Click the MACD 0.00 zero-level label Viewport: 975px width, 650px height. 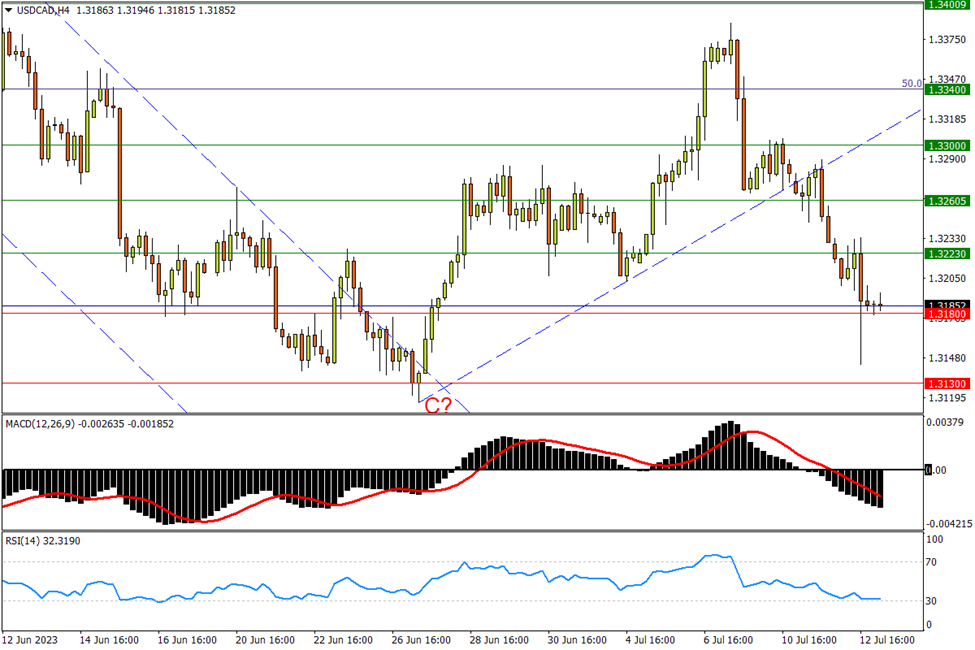(x=937, y=469)
